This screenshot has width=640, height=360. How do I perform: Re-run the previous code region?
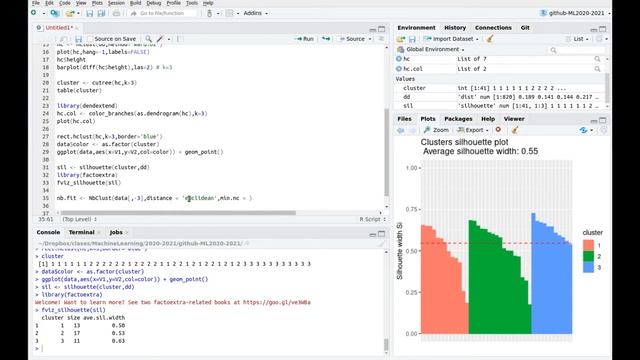326,39
